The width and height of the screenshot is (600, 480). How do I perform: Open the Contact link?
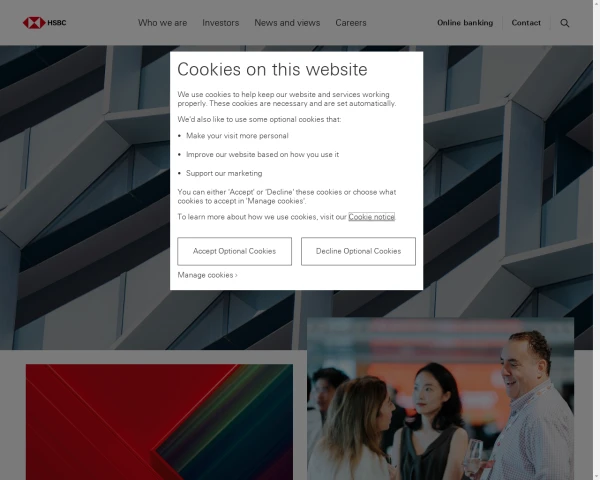pyautogui.click(x=526, y=23)
